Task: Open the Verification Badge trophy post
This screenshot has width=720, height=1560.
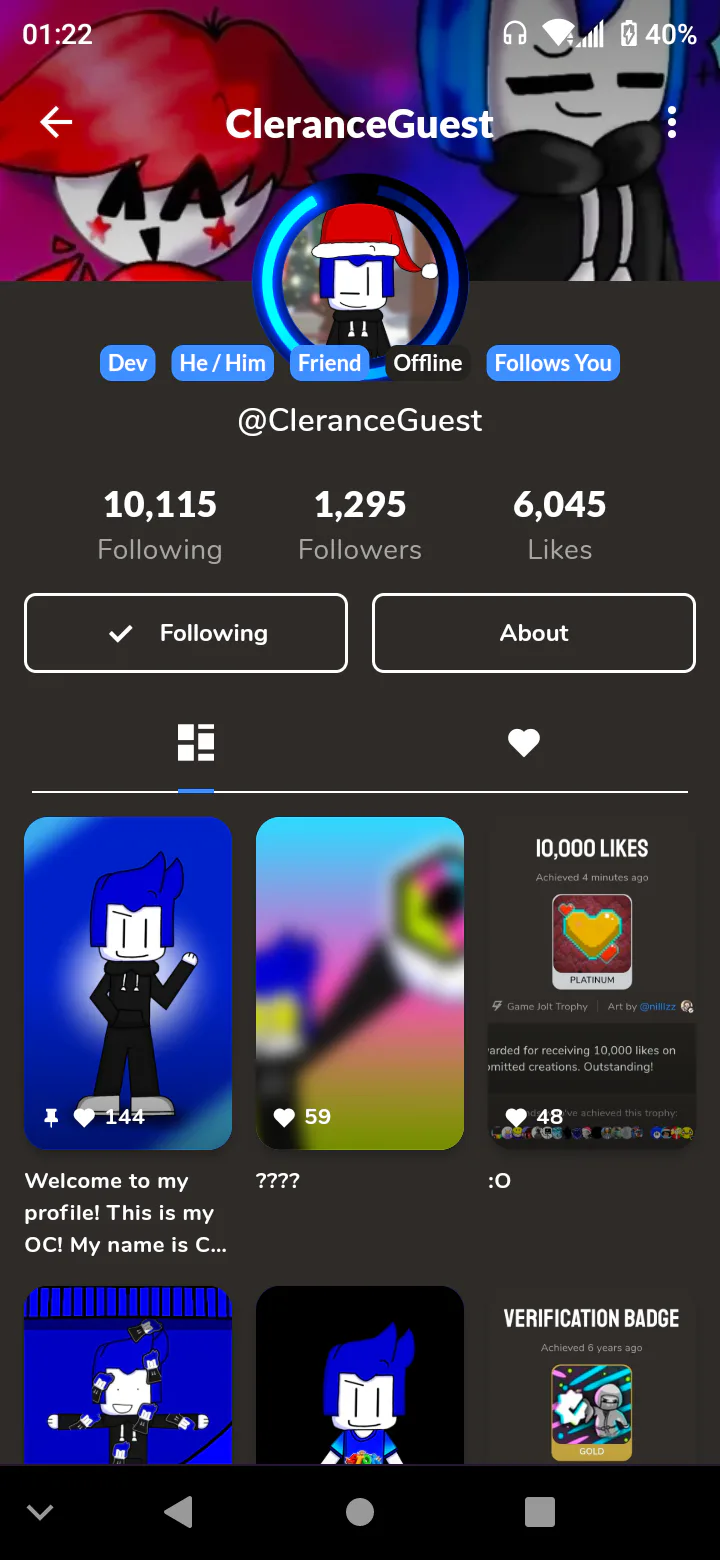Action: tap(592, 1375)
